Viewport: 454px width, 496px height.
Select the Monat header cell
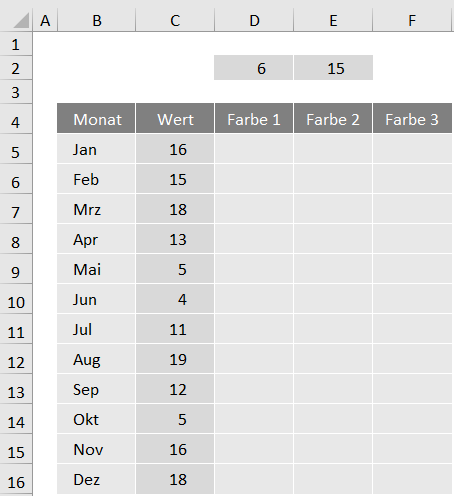(x=96, y=118)
